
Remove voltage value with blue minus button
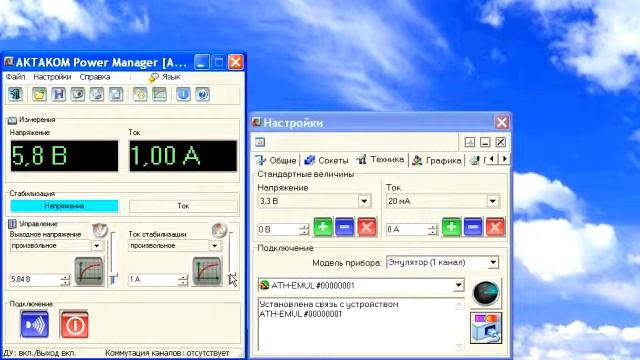tap(344, 227)
